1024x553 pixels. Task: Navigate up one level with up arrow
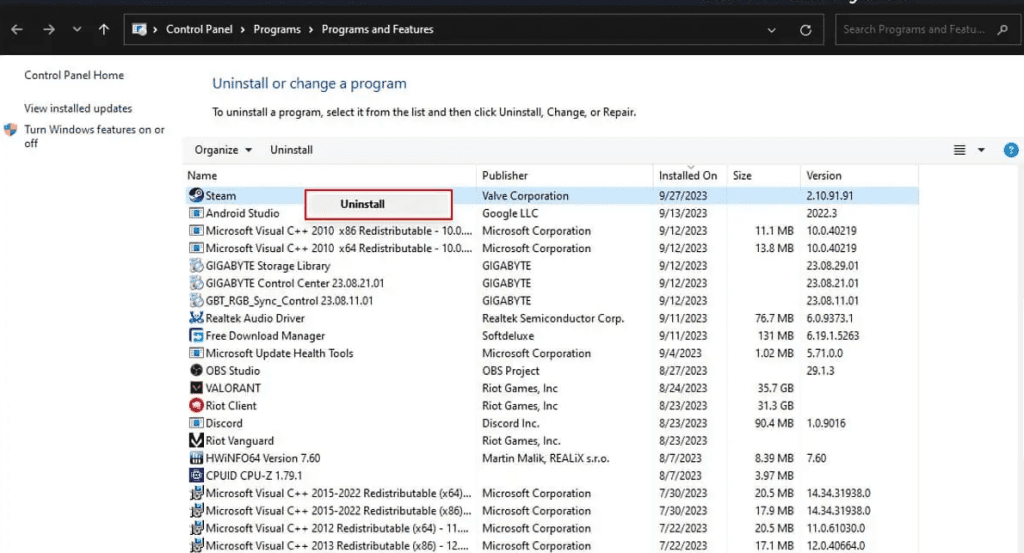point(104,30)
